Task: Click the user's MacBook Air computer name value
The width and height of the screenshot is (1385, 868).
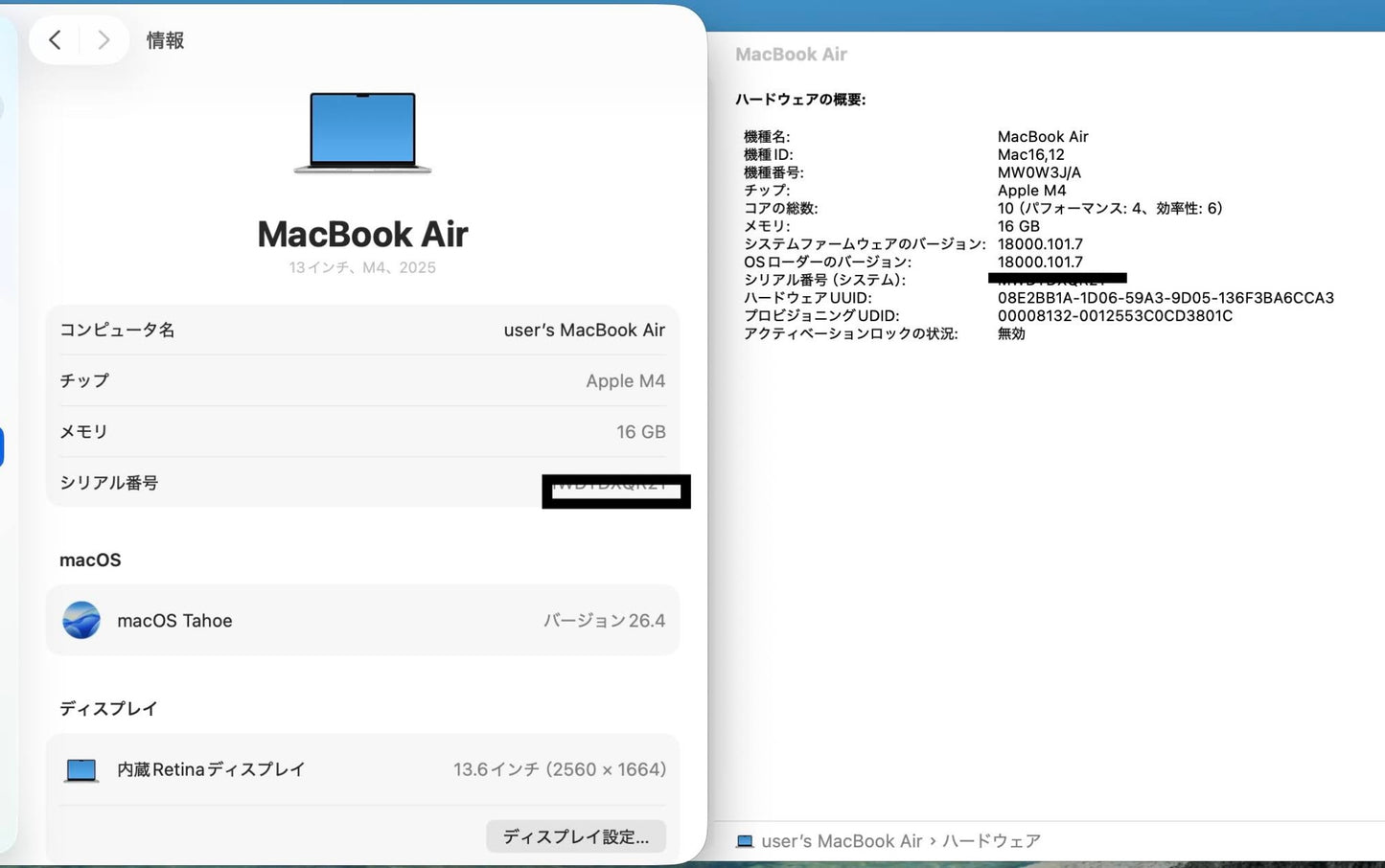Action: (x=585, y=330)
